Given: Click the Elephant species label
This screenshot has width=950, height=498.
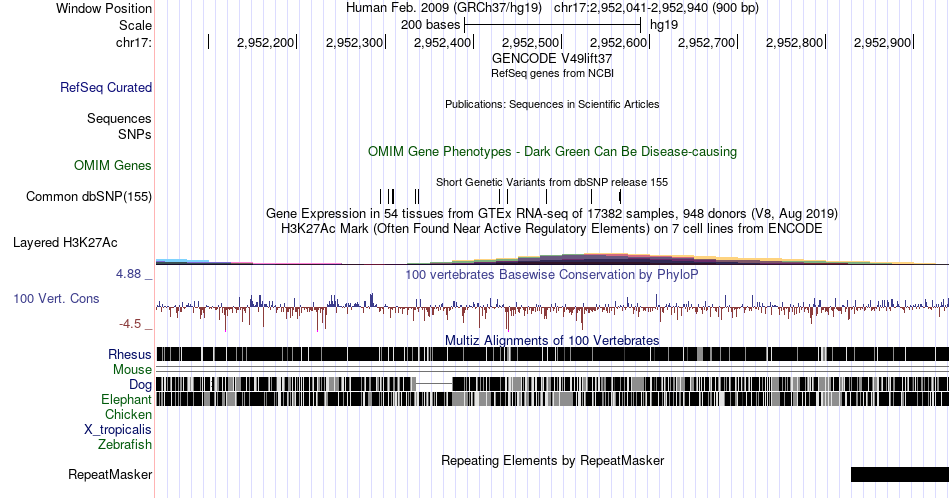Looking at the screenshot, I should (127, 399).
